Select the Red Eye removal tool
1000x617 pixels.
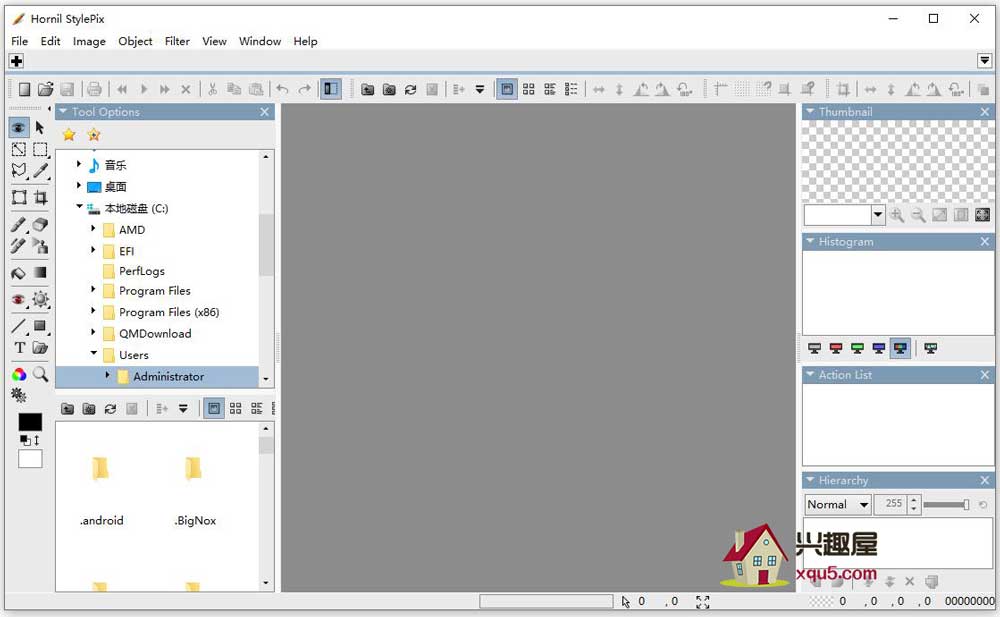pyautogui.click(x=18, y=299)
